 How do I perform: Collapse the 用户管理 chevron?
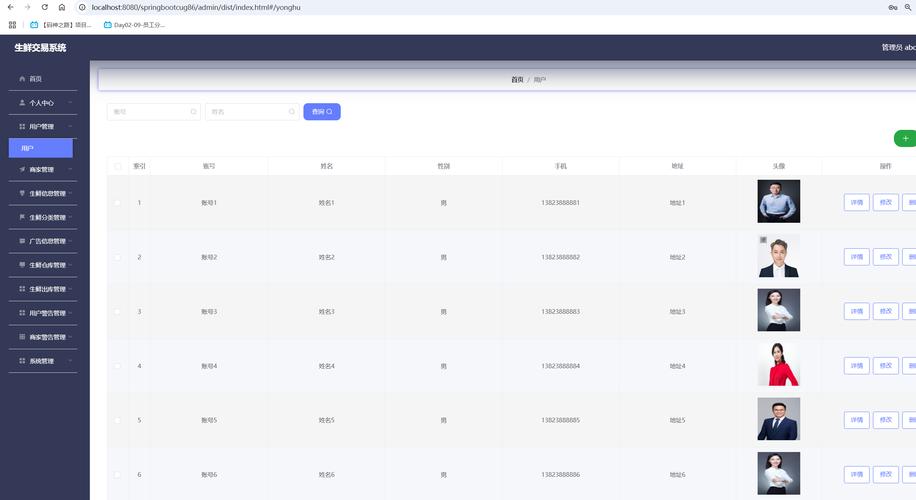(x=70, y=127)
